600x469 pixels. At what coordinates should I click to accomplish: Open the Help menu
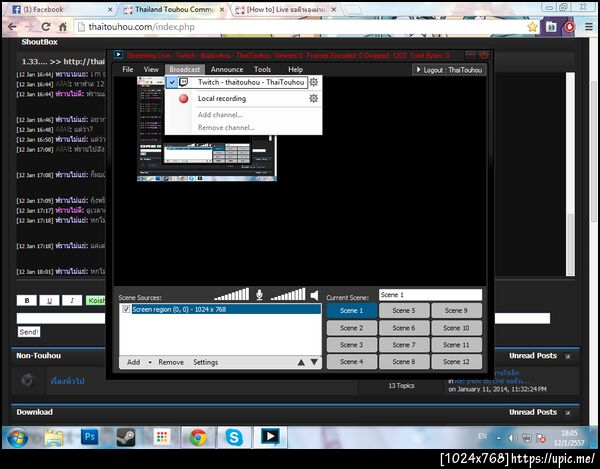point(295,69)
